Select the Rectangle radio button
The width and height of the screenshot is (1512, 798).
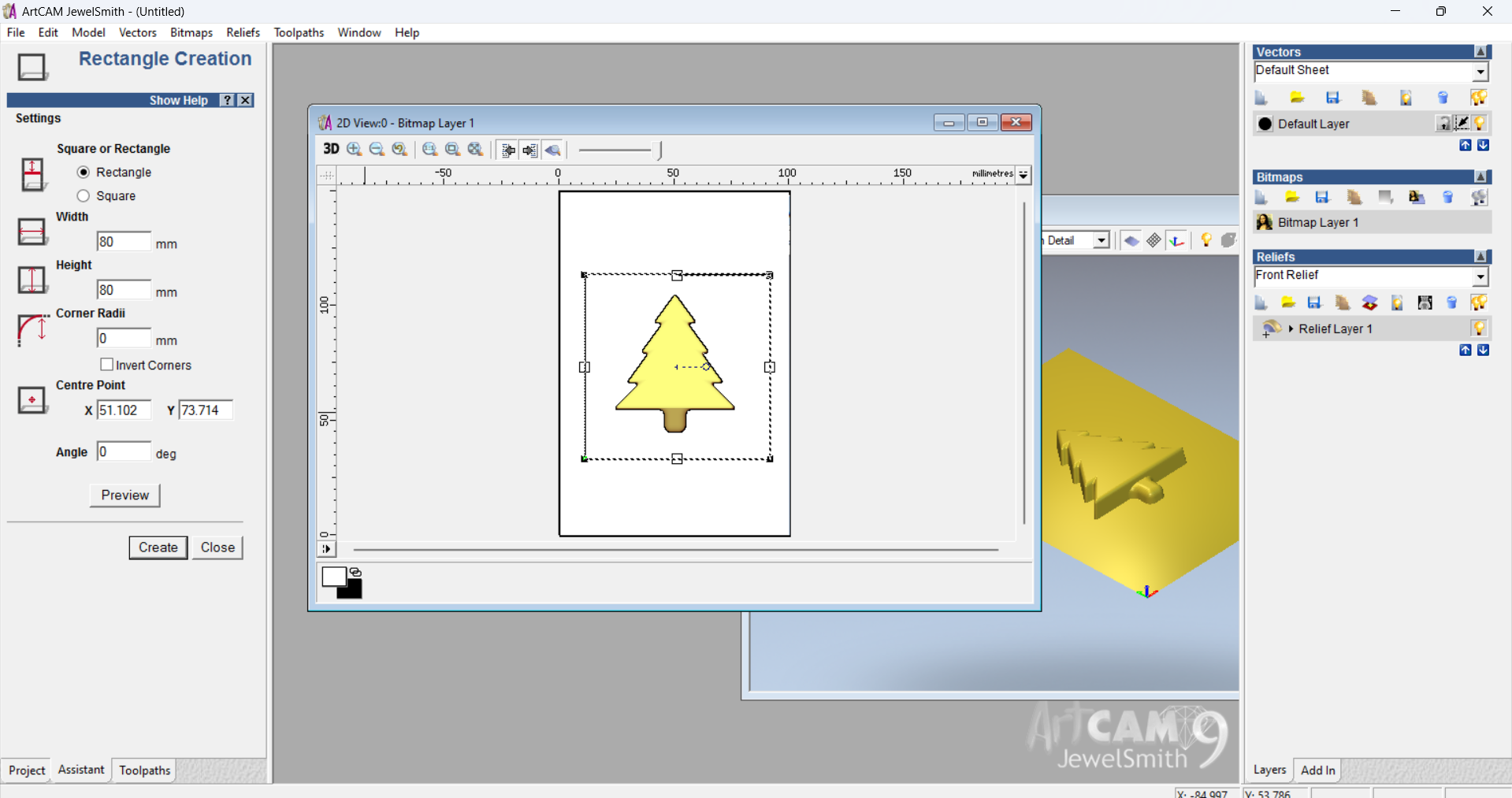pos(84,172)
